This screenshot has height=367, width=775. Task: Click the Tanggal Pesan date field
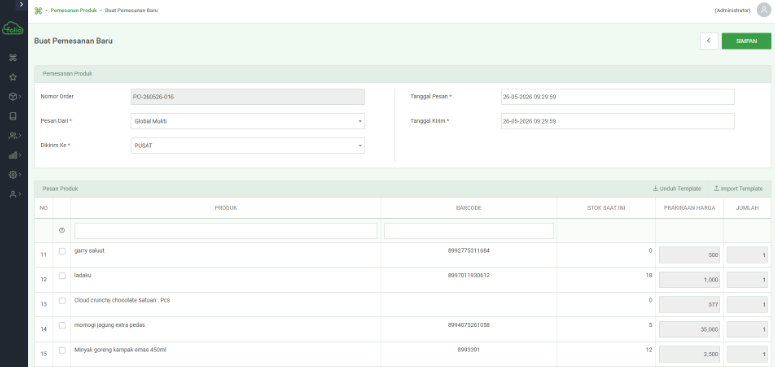click(x=617, y=97)
